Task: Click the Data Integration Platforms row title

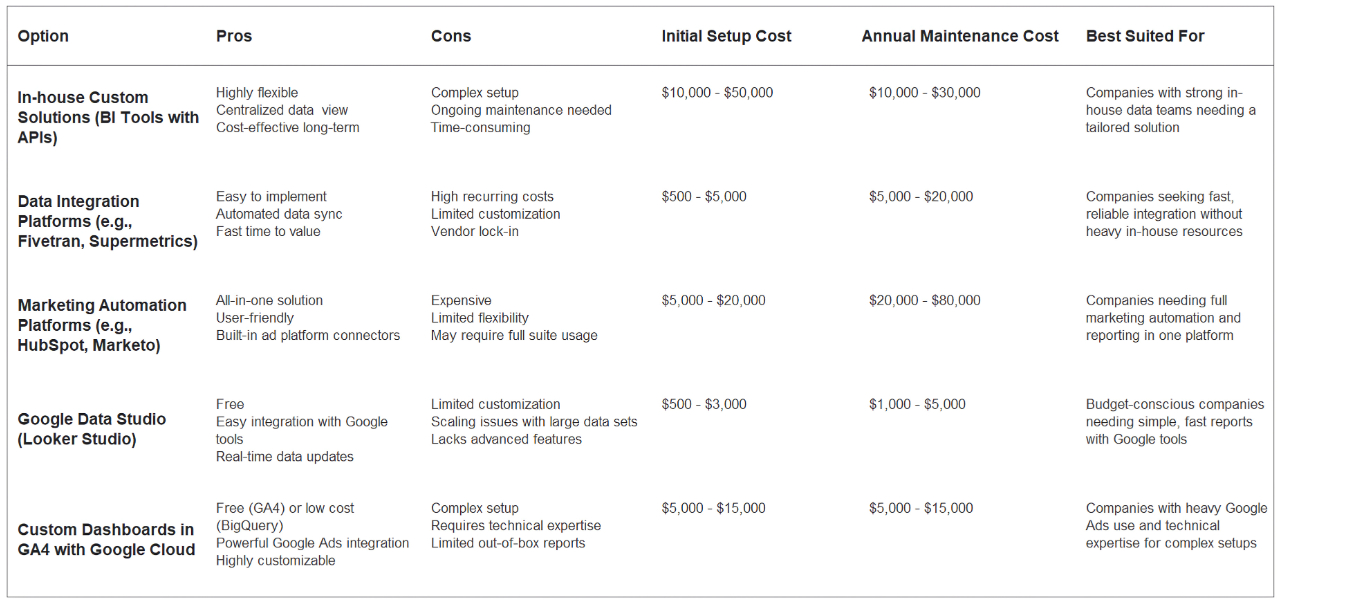Action: 107,221
